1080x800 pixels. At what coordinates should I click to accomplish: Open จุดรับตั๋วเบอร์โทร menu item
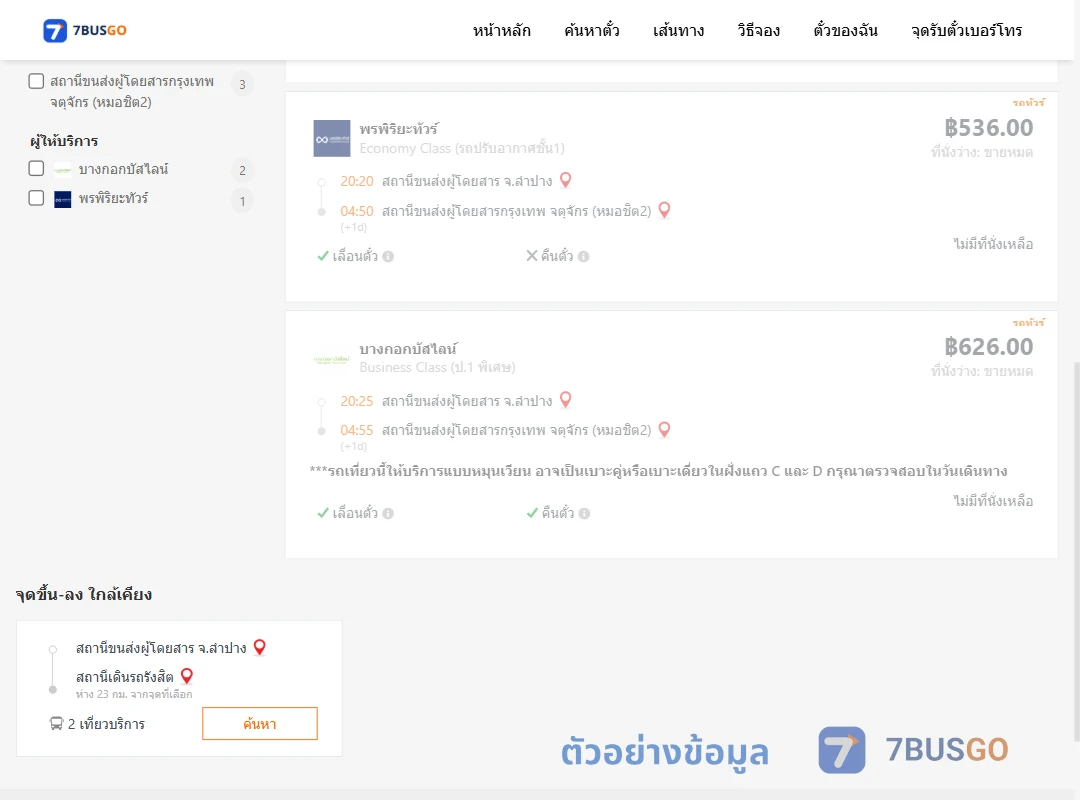point(966,30)
